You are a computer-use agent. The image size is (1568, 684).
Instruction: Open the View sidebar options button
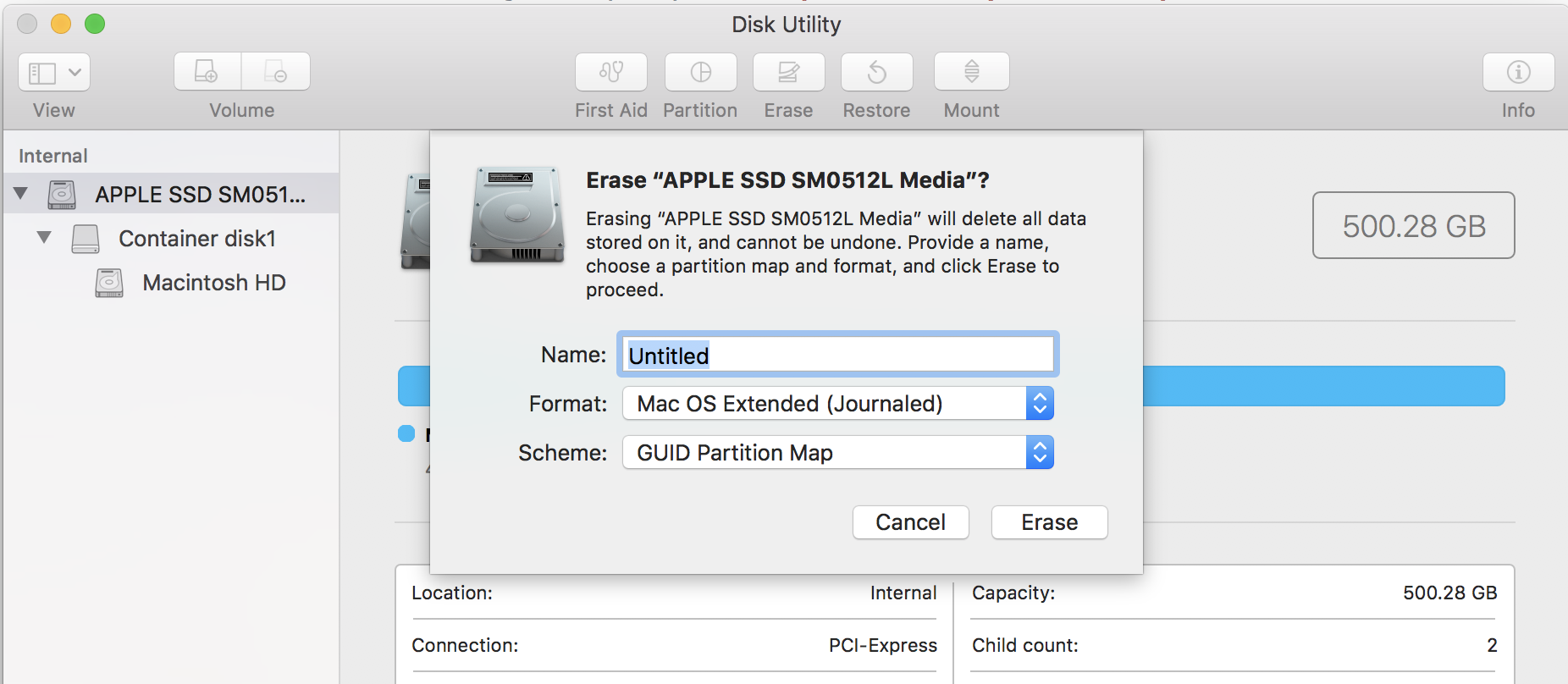[x=54, y=73]
